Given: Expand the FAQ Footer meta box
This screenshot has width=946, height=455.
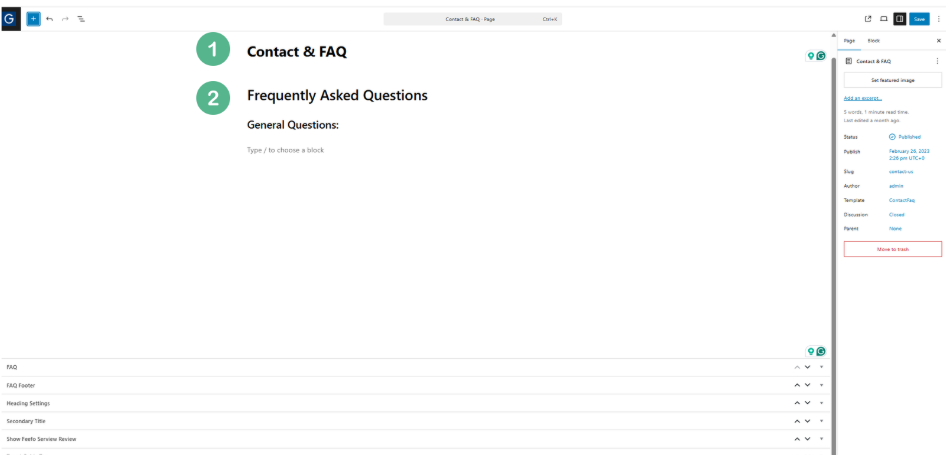Looking at the screenshot, I should click(821, 385).
